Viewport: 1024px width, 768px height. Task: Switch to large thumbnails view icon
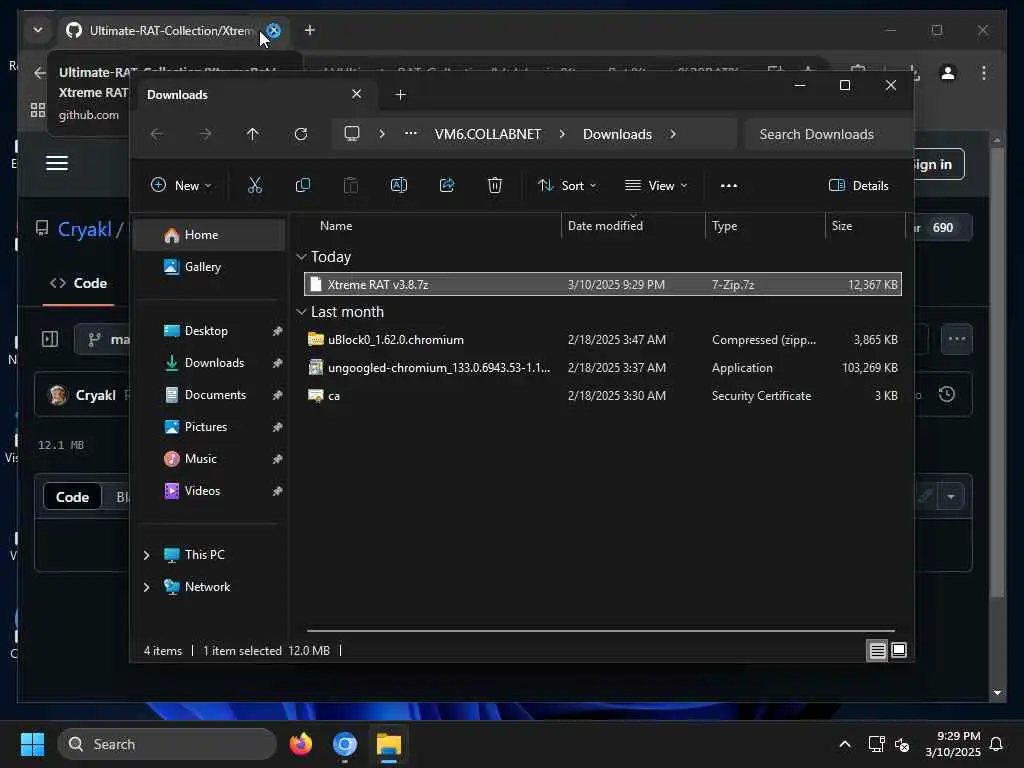click(899, 650)
